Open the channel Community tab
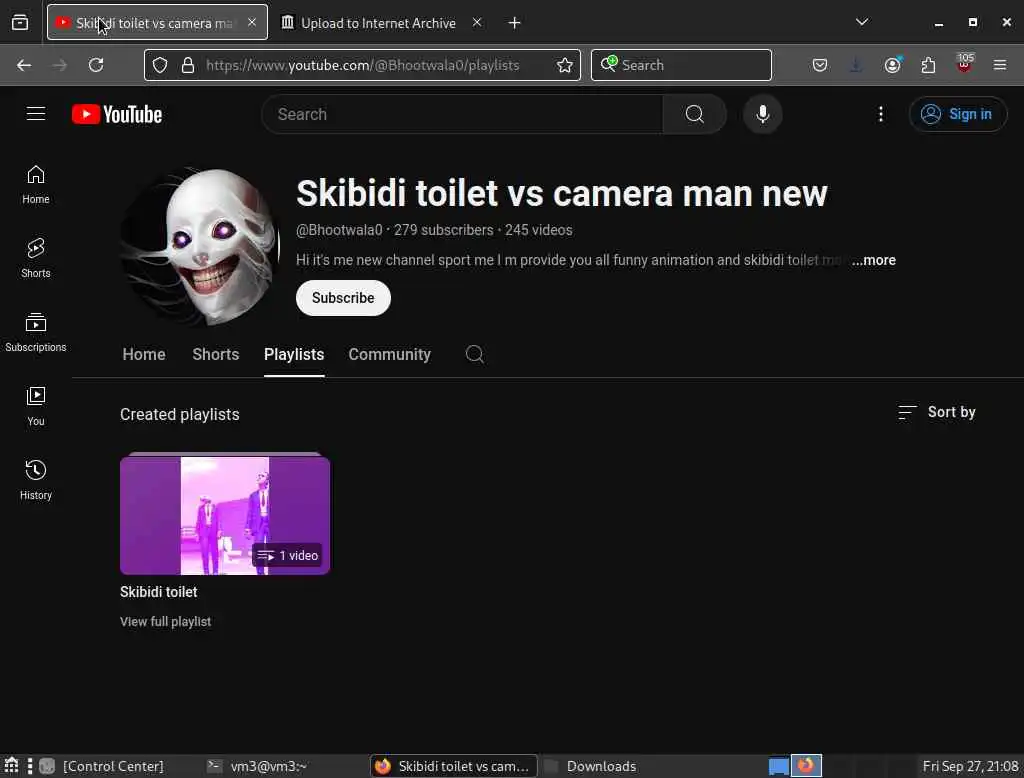Viewport: 1024px width, 778px height. tap(389, 354)
